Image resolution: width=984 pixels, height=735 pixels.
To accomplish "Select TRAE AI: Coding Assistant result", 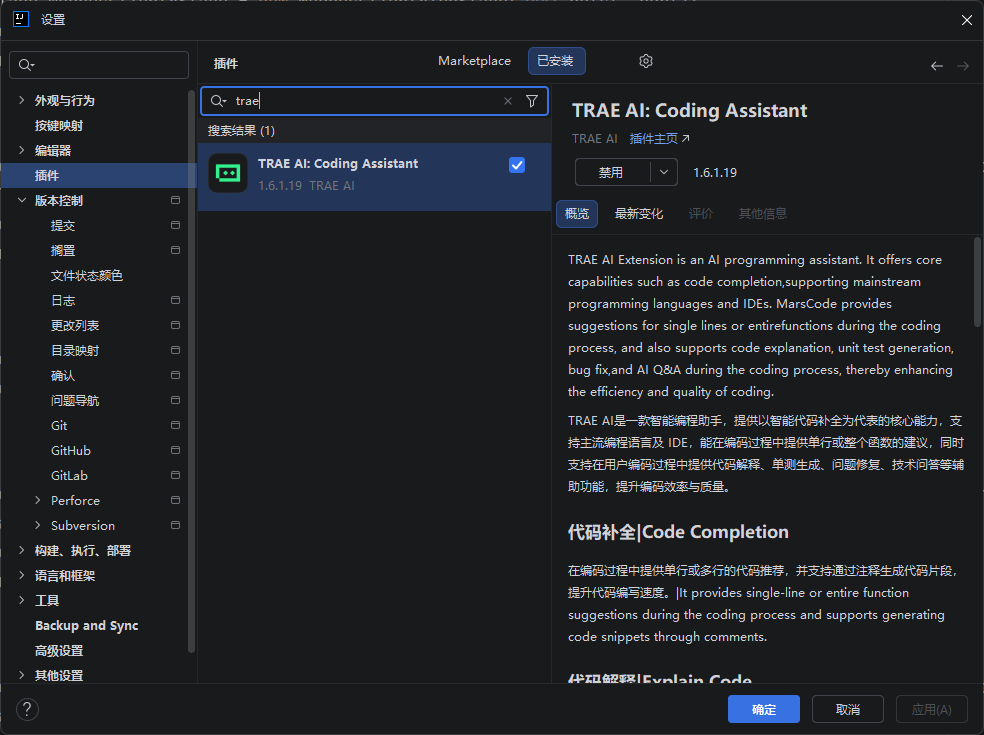I will click(374, 176).
